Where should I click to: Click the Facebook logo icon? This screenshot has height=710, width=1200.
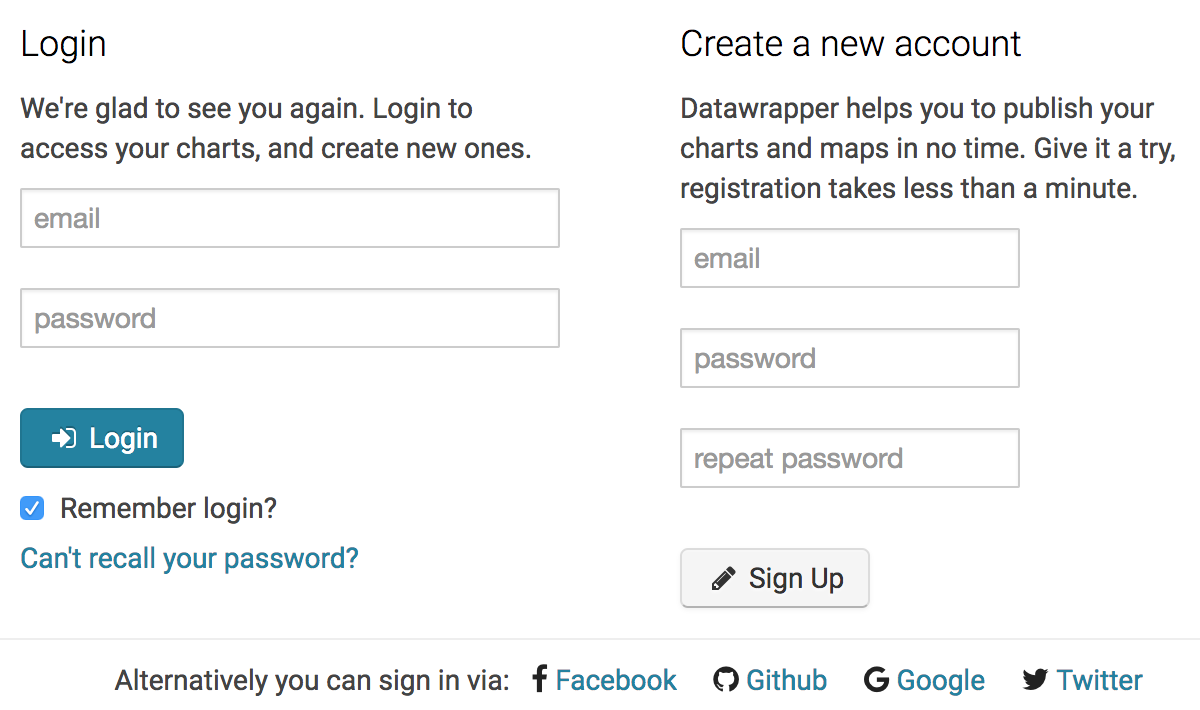539,680
